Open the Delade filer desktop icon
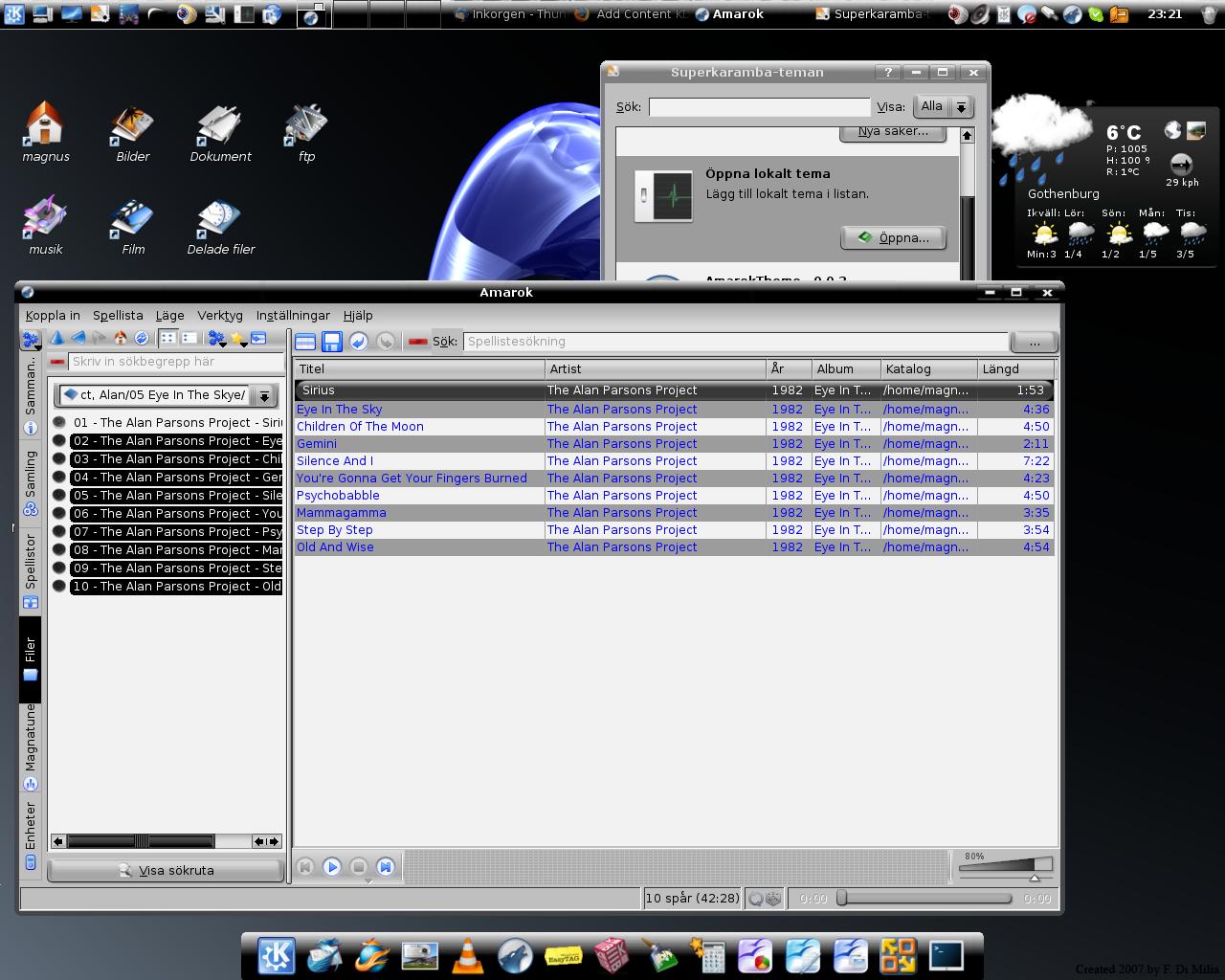 pos(220,226)
